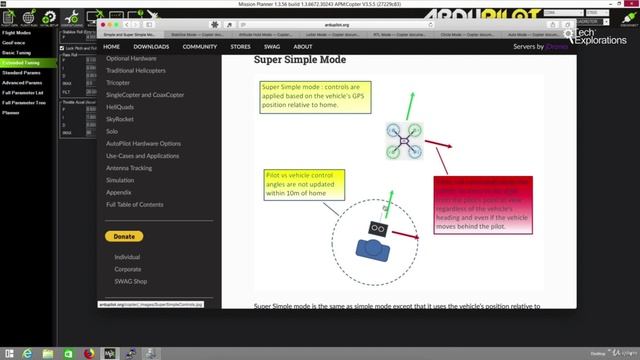Click HOME in site navigation
640x360 pixels.
pos(111,47)
